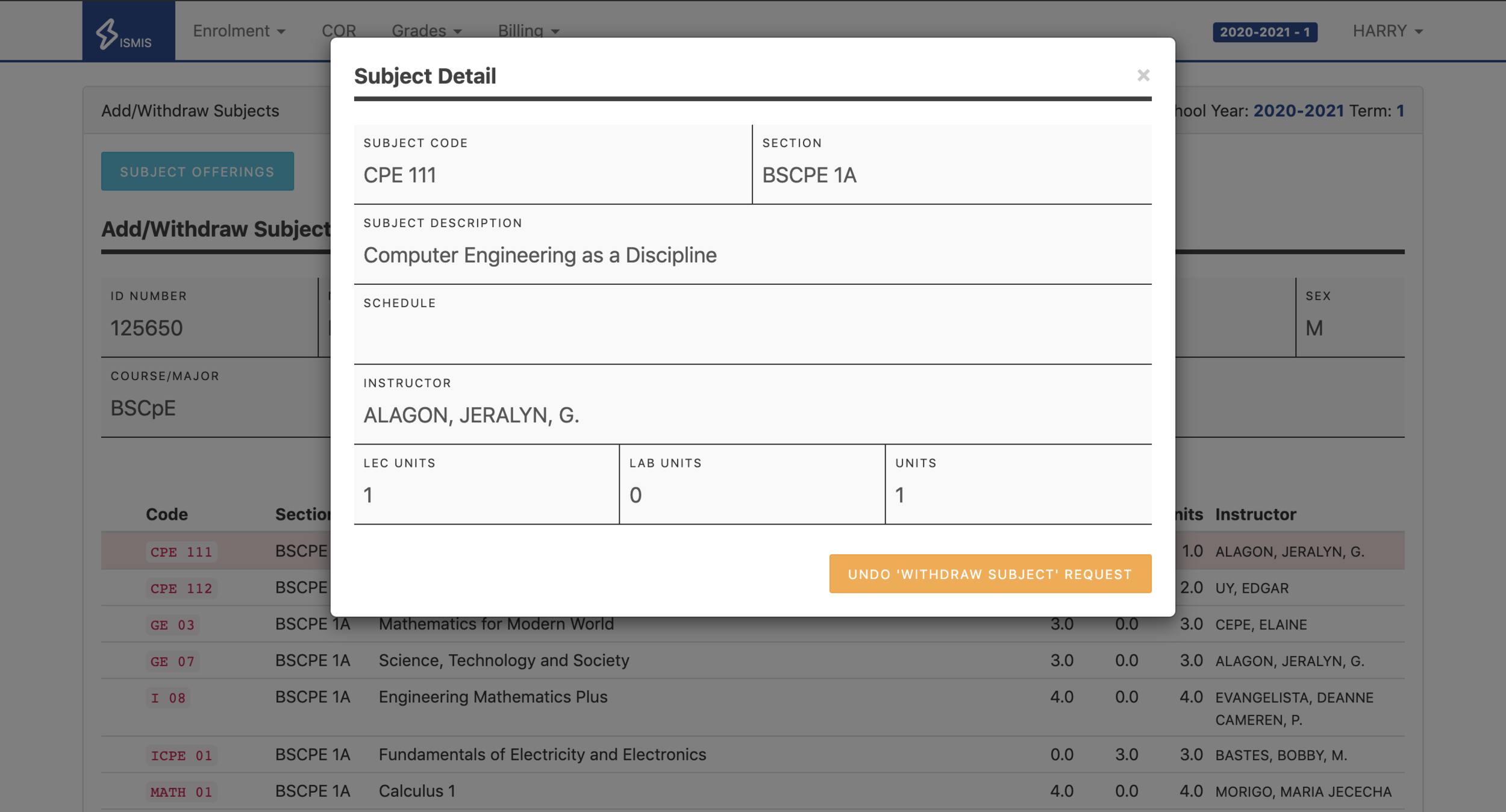Open the MATH 01 subject code

pyautogui.click(x=181, y=792)
